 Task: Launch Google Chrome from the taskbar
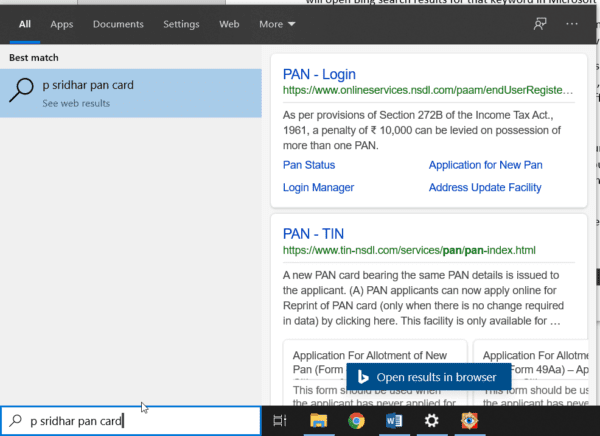tap(356, 421)
